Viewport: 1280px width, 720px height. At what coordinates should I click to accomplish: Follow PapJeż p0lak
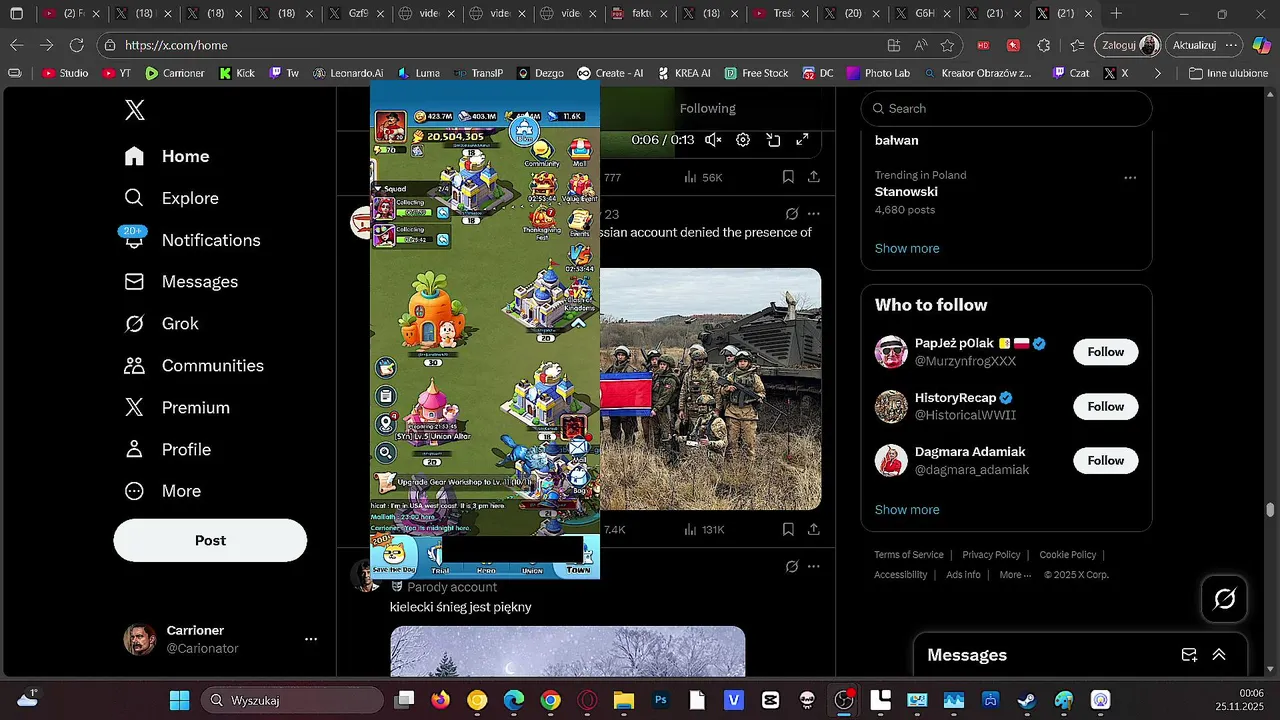click(x=1106, y=352)
